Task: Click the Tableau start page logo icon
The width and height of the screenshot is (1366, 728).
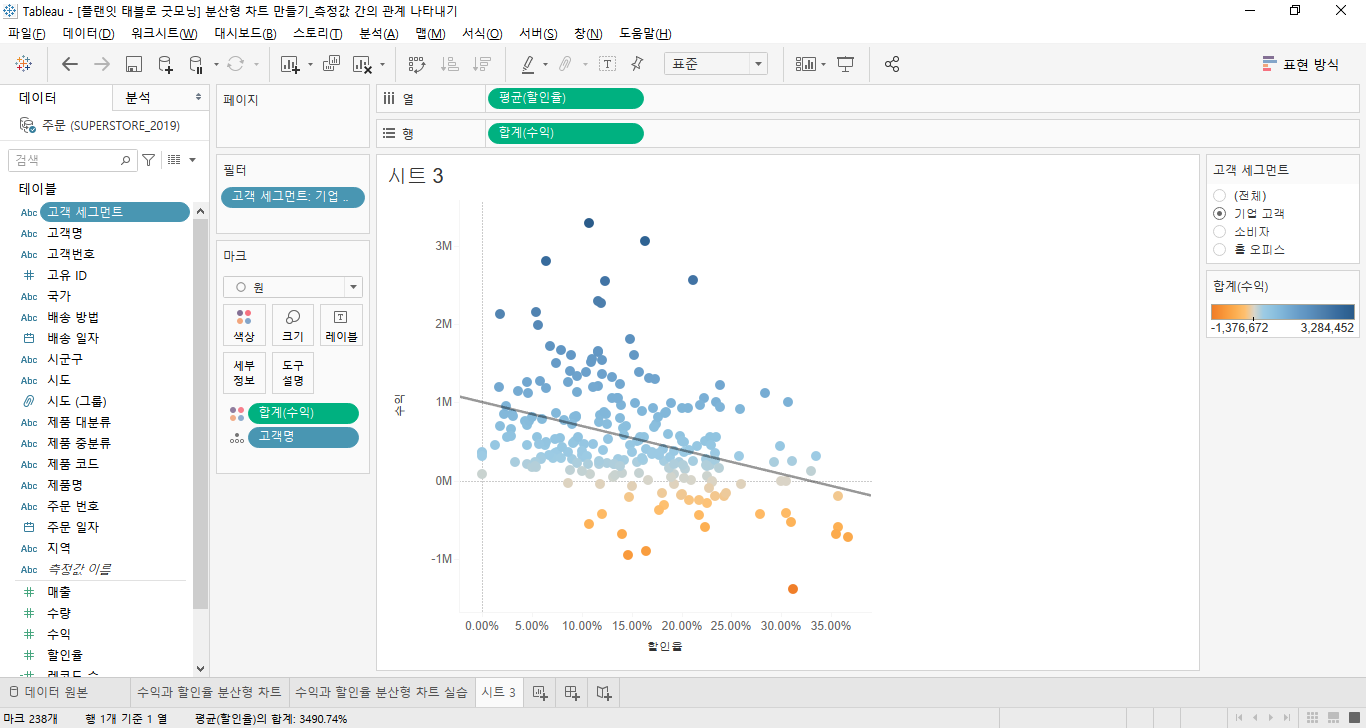Action: [24, 64]
